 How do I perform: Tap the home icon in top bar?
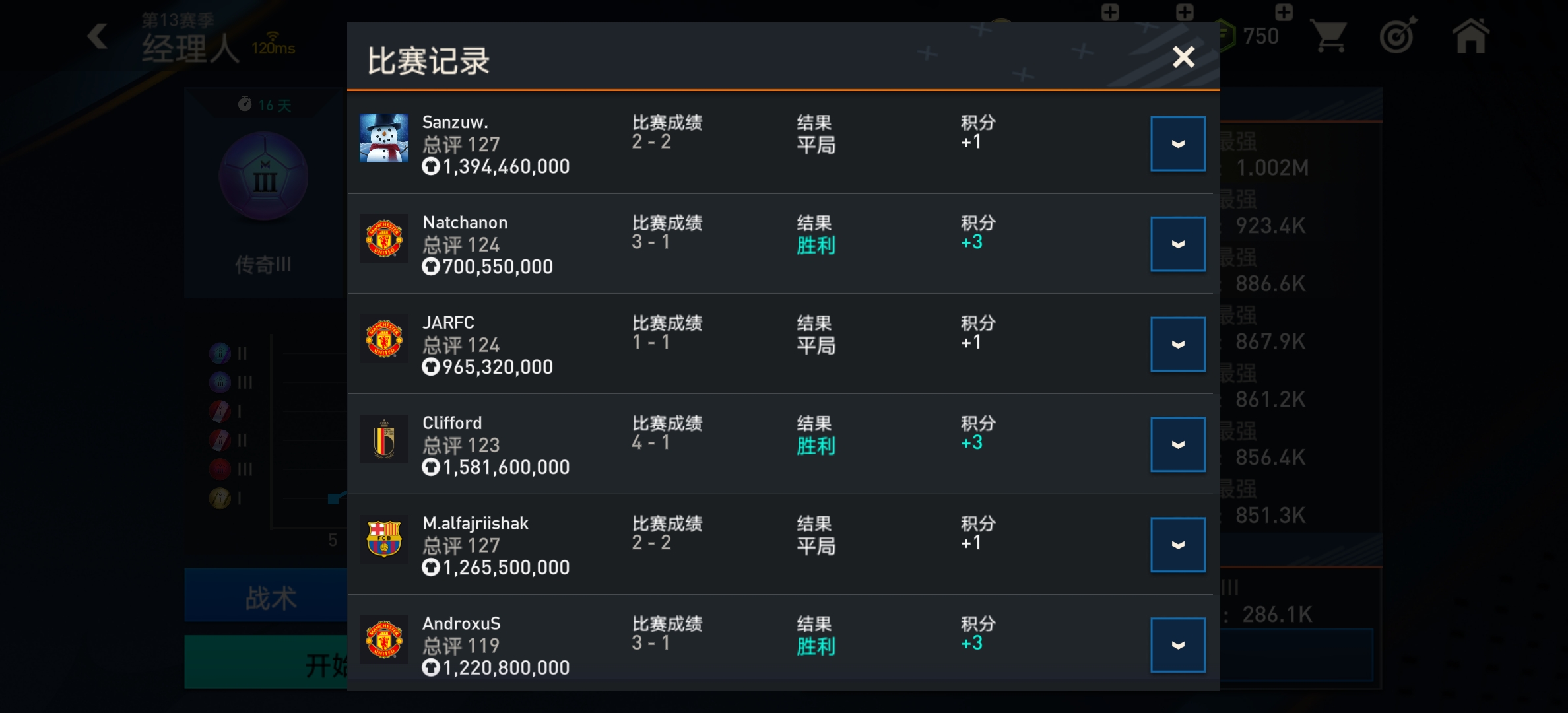point(1471,36)
